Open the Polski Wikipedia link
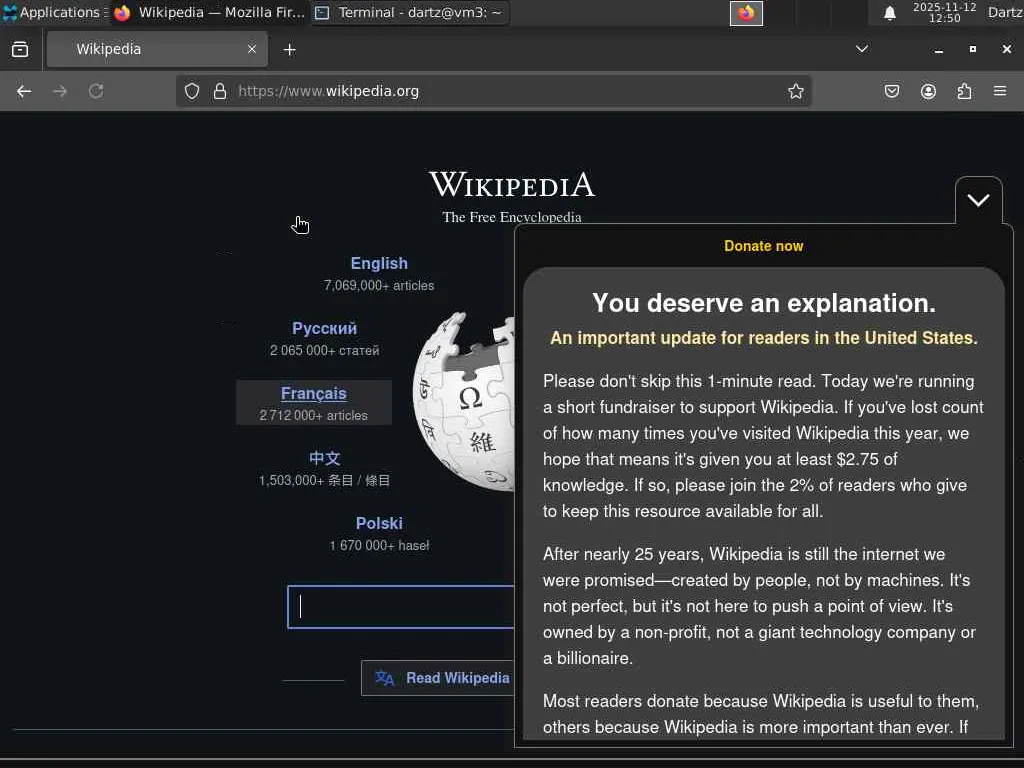 tap(379, 523)
